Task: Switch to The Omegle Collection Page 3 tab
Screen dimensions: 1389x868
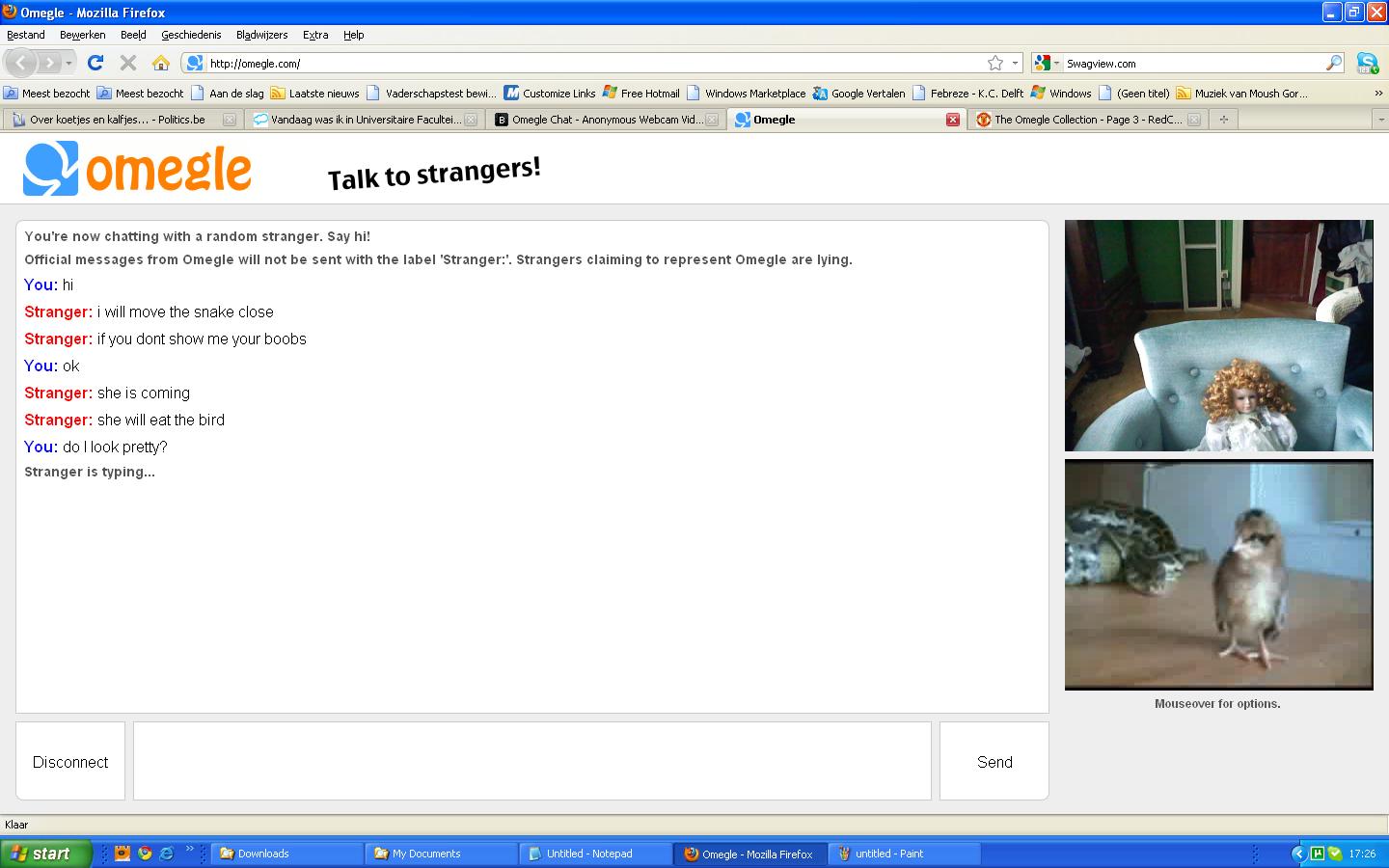Action: coord(1088,120)
